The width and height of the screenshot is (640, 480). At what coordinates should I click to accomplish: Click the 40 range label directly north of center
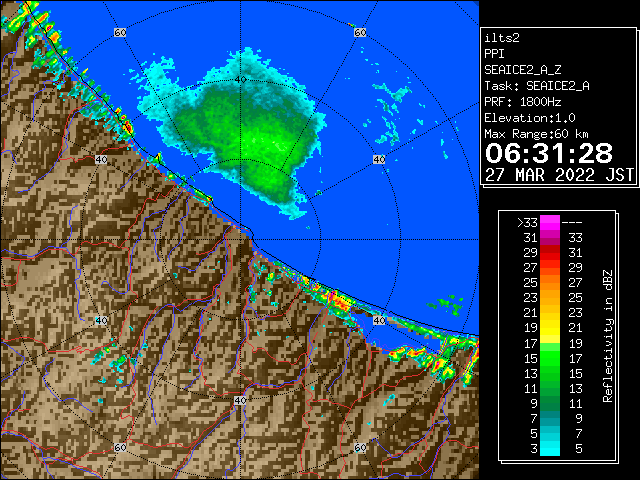(240, 80)
